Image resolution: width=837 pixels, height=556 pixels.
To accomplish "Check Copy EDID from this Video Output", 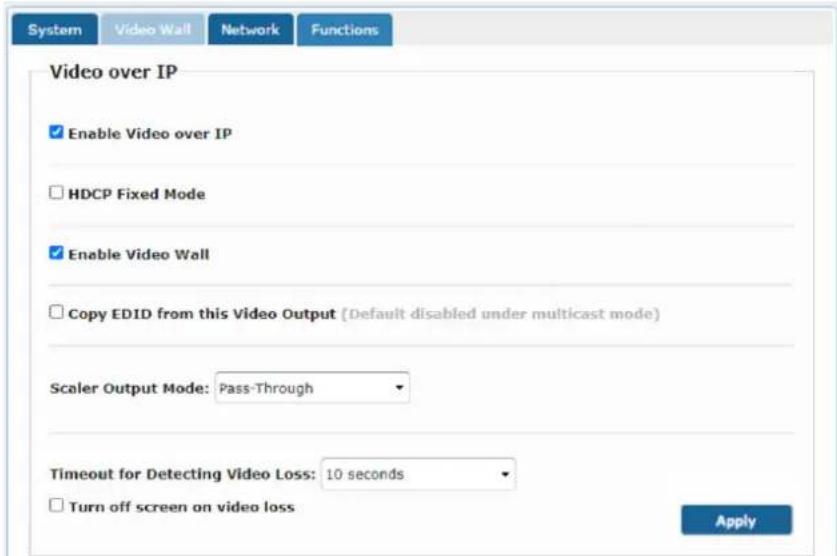I will [x=56, y=312].
